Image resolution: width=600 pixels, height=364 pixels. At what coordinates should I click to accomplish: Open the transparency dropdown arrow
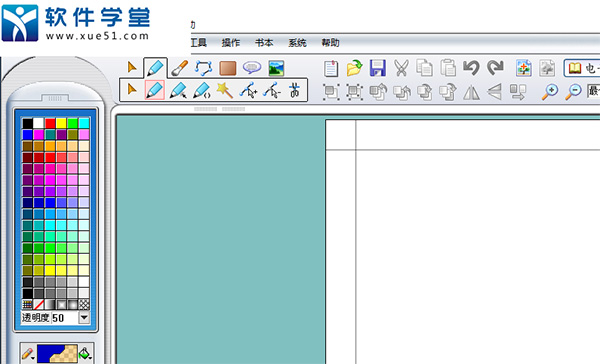point(84,317)
